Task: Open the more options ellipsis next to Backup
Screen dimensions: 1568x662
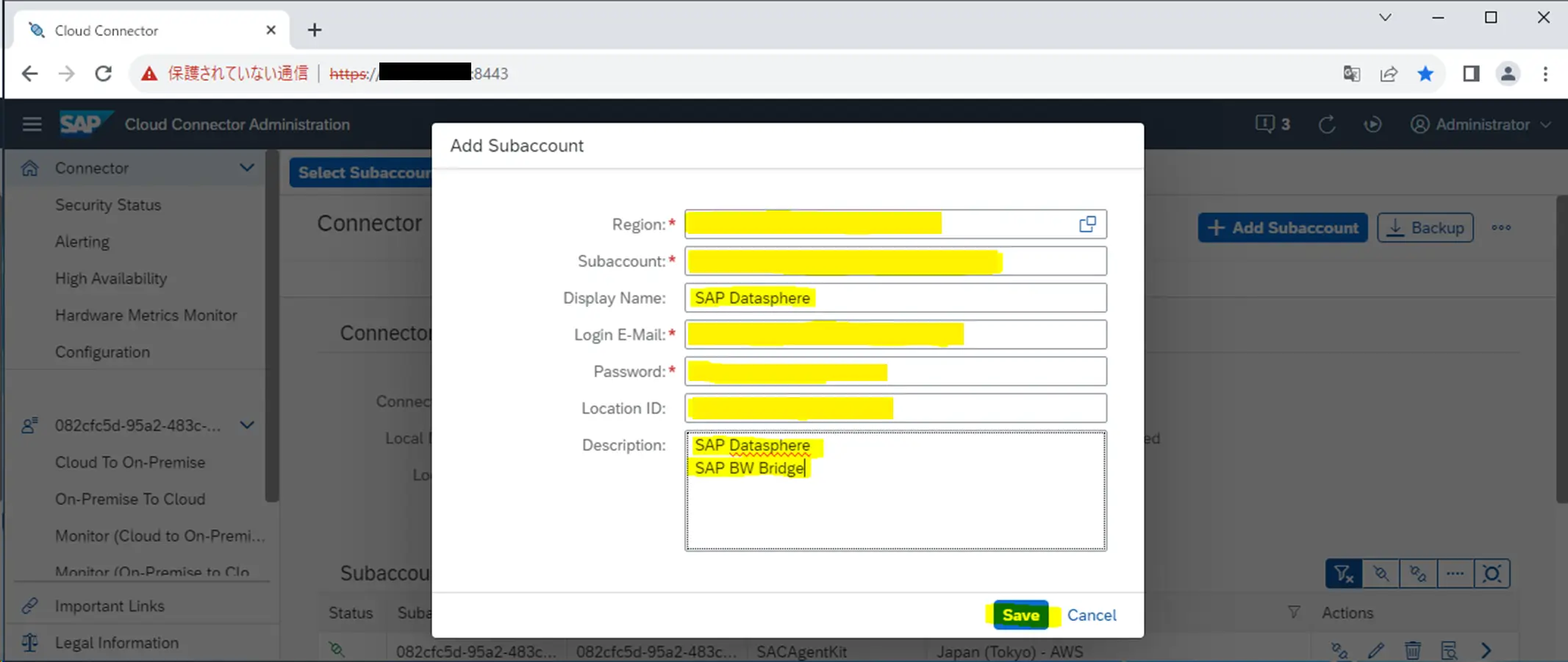Action: [x=1501, y=228]
